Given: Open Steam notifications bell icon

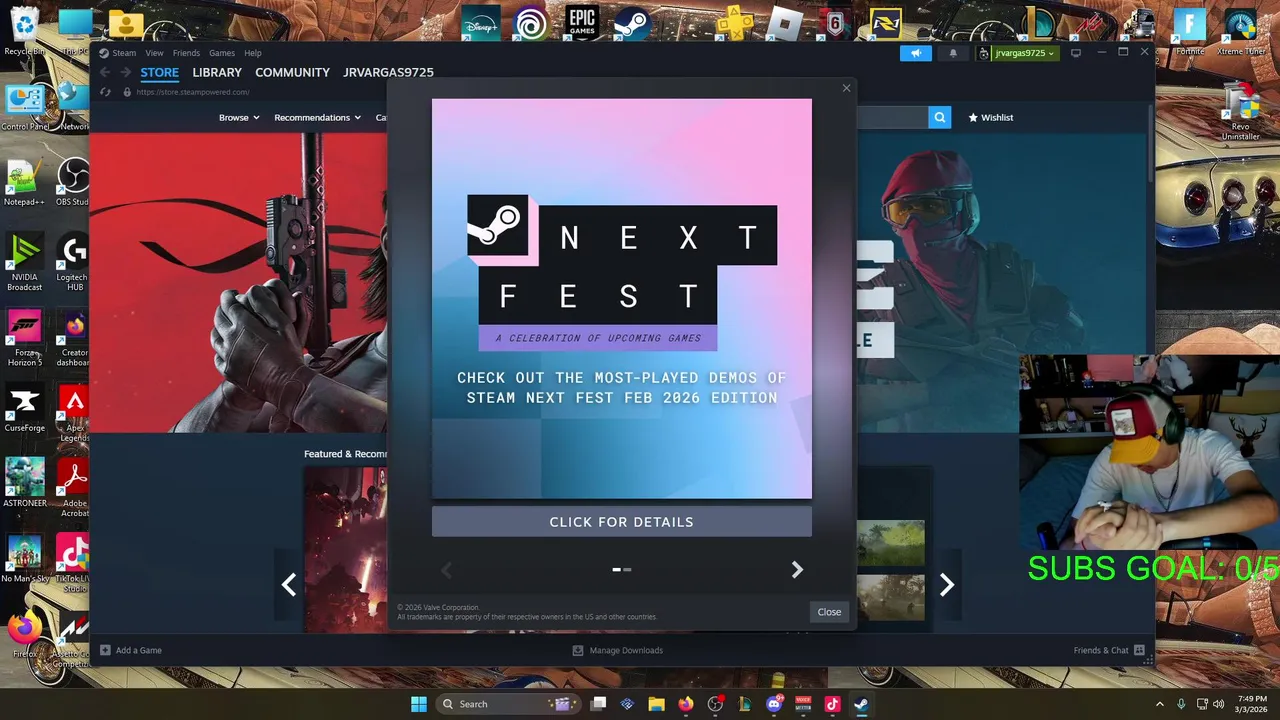Looking at the screenshot, I should (x=953, y=53).
